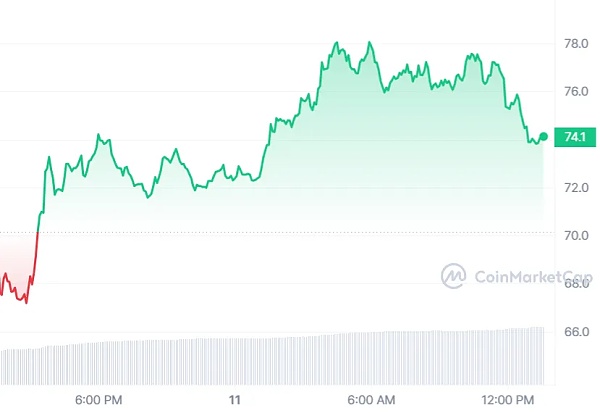
Task: Click the volume bars above the 11 date label
Action: click(x=236, y=360)
